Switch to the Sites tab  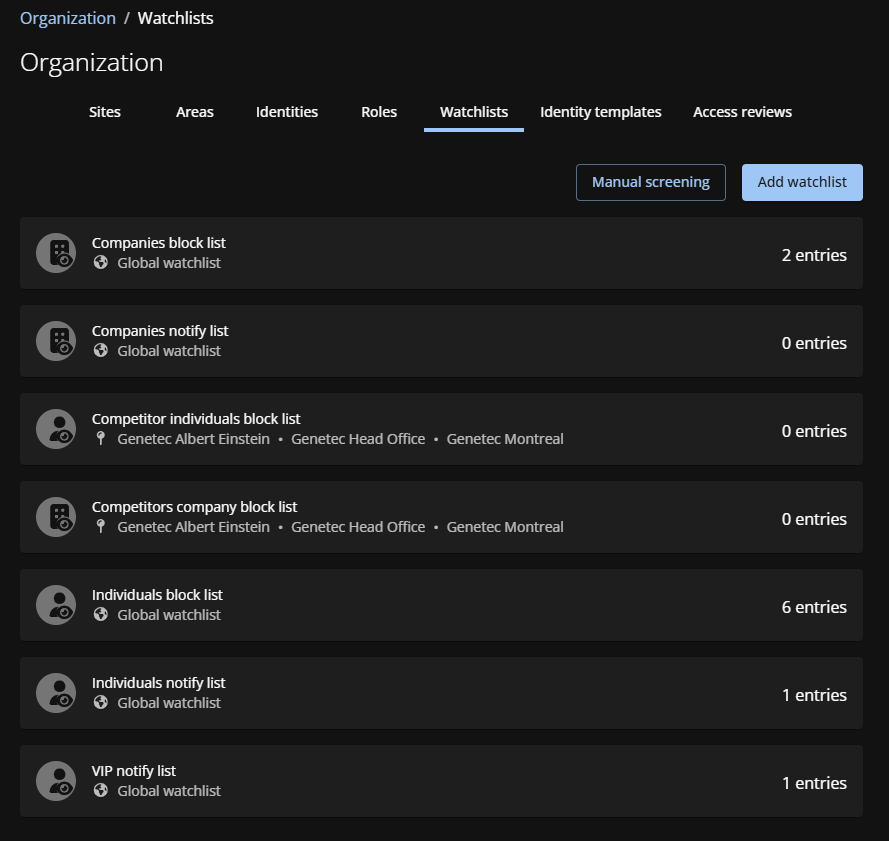(x=105, y=112)
